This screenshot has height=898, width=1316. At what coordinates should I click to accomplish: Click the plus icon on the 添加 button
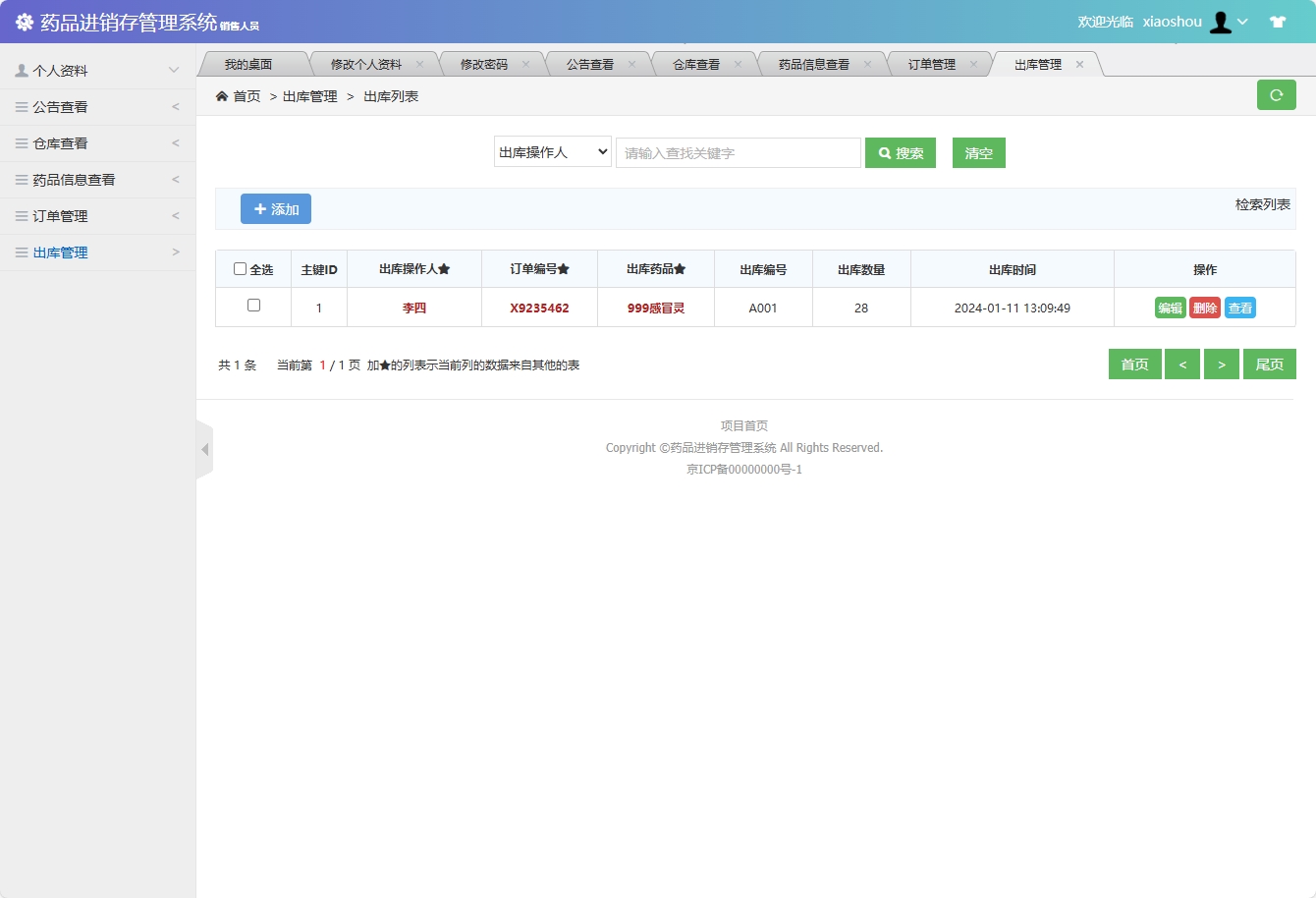258,208
